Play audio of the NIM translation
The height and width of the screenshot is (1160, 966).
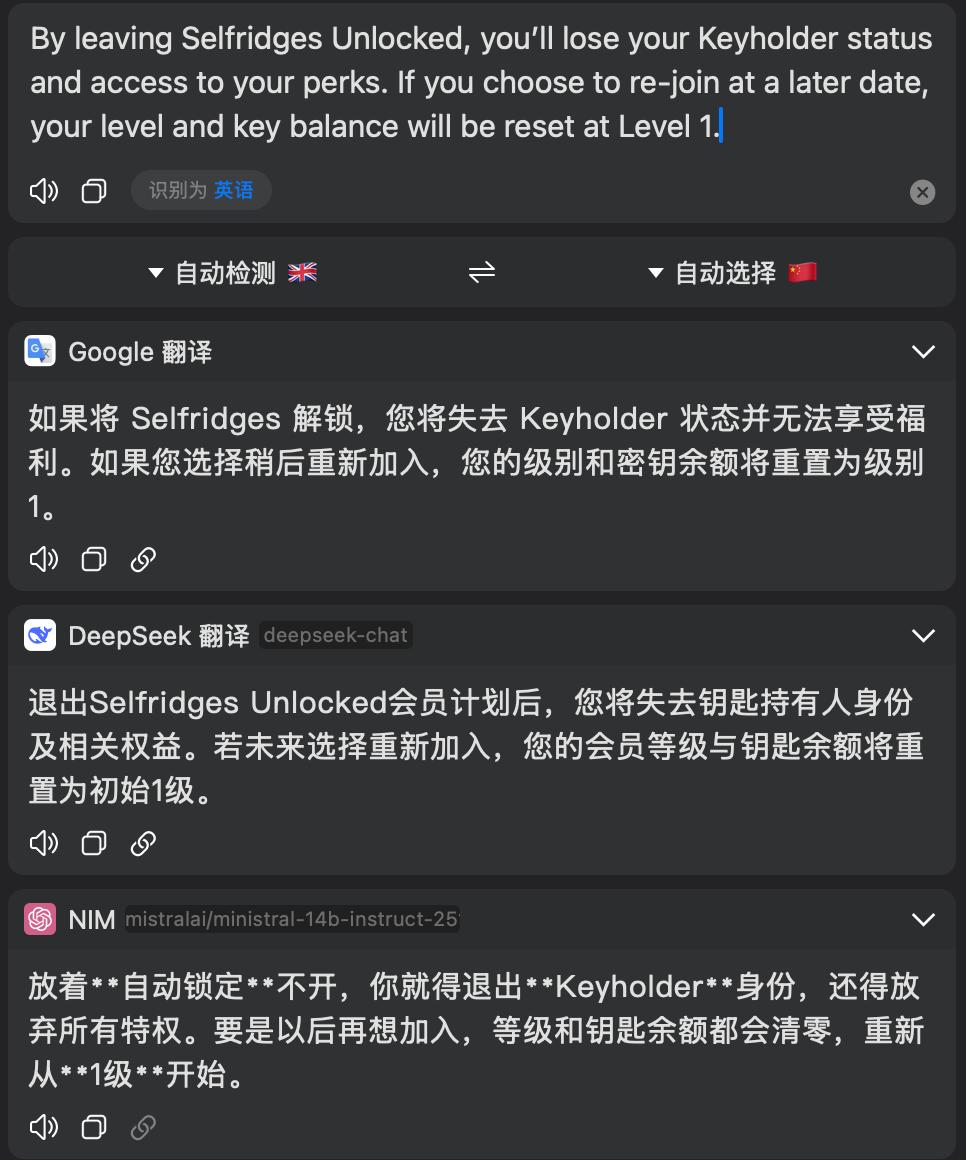point(44,1127)
